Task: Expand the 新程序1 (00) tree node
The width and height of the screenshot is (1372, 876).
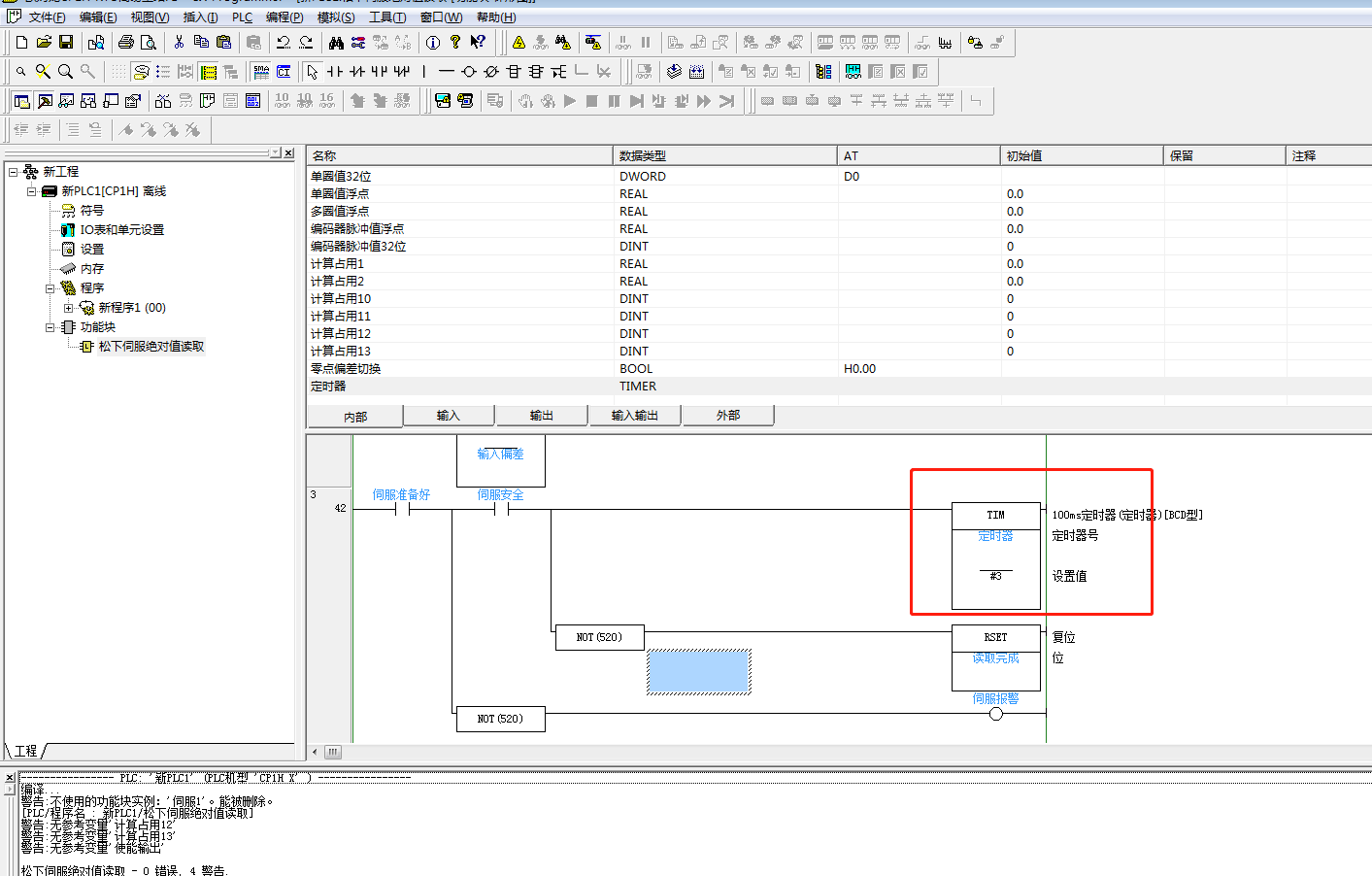Action: (x=68, y=308)
